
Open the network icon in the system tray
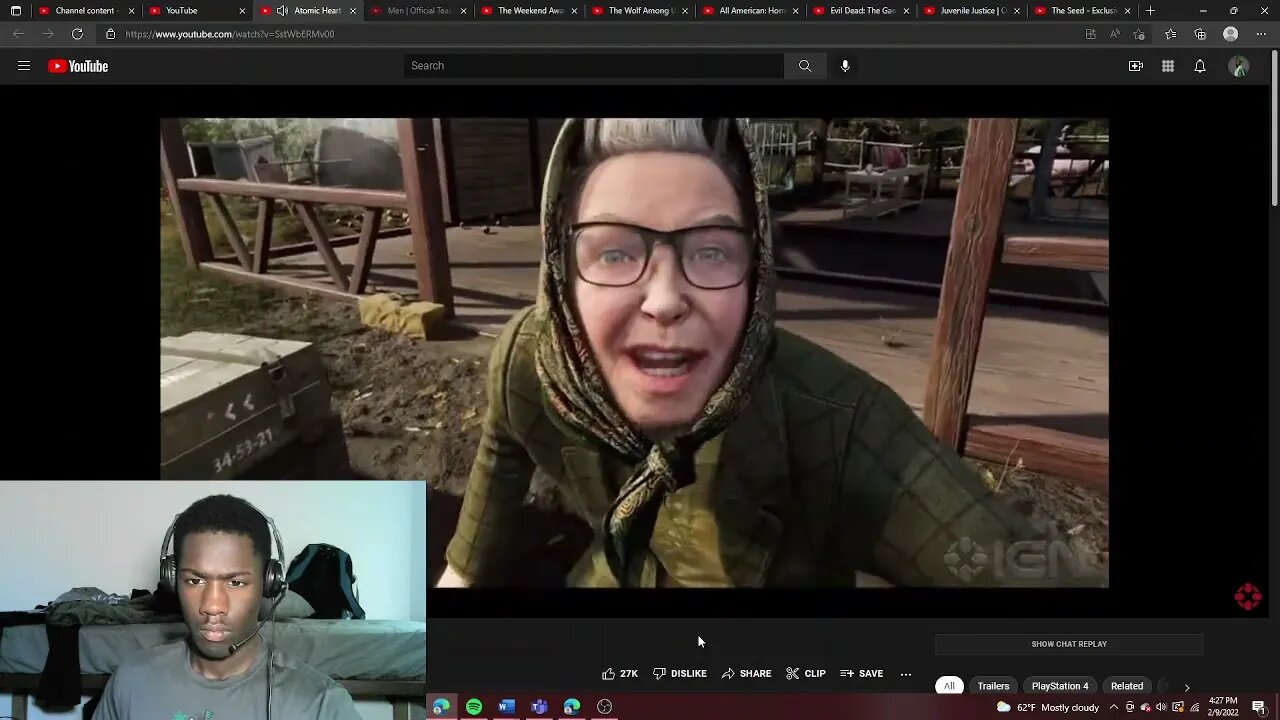[x=1195, y=707]
